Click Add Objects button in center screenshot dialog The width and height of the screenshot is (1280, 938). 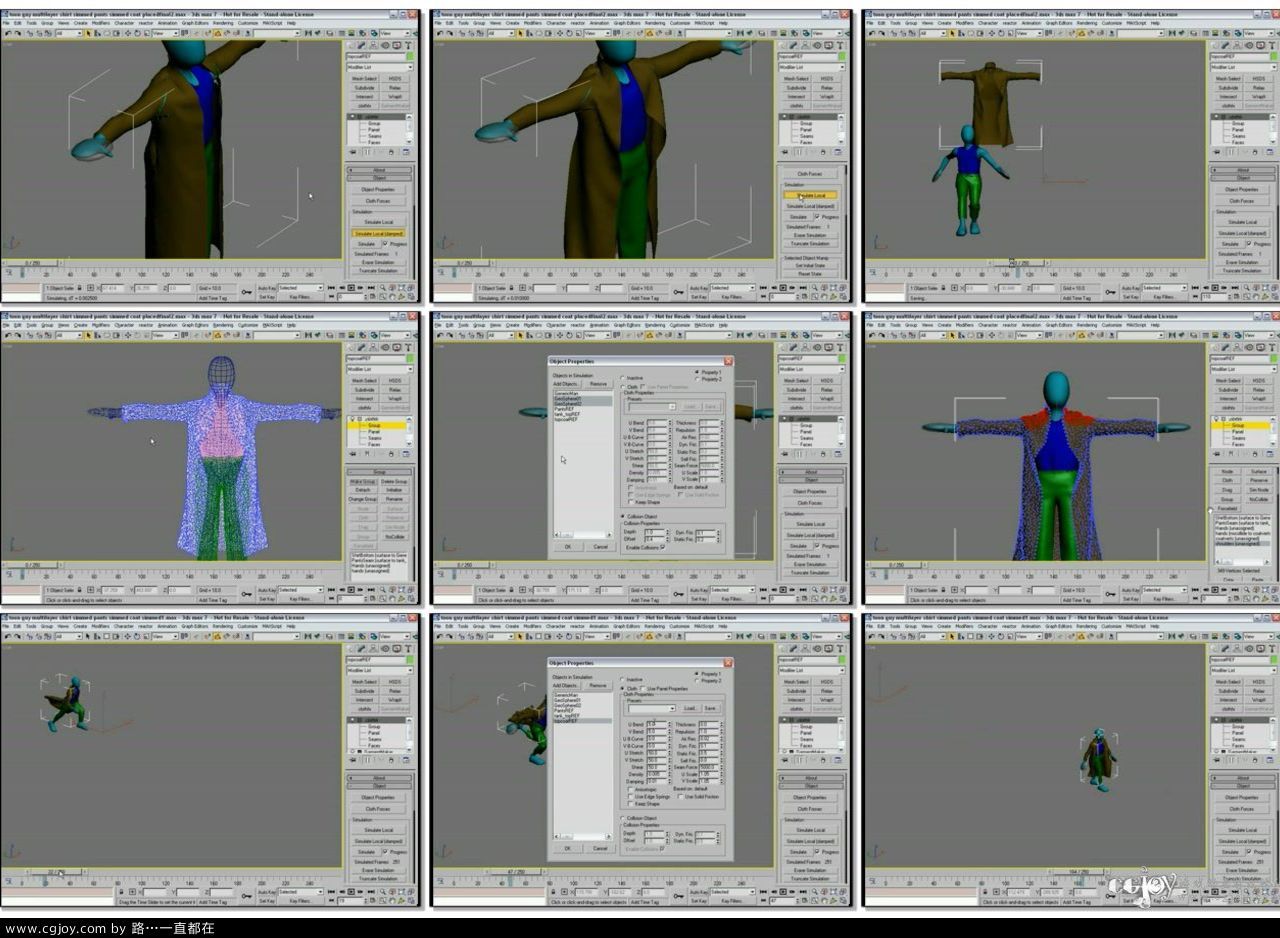click(565, 384)
